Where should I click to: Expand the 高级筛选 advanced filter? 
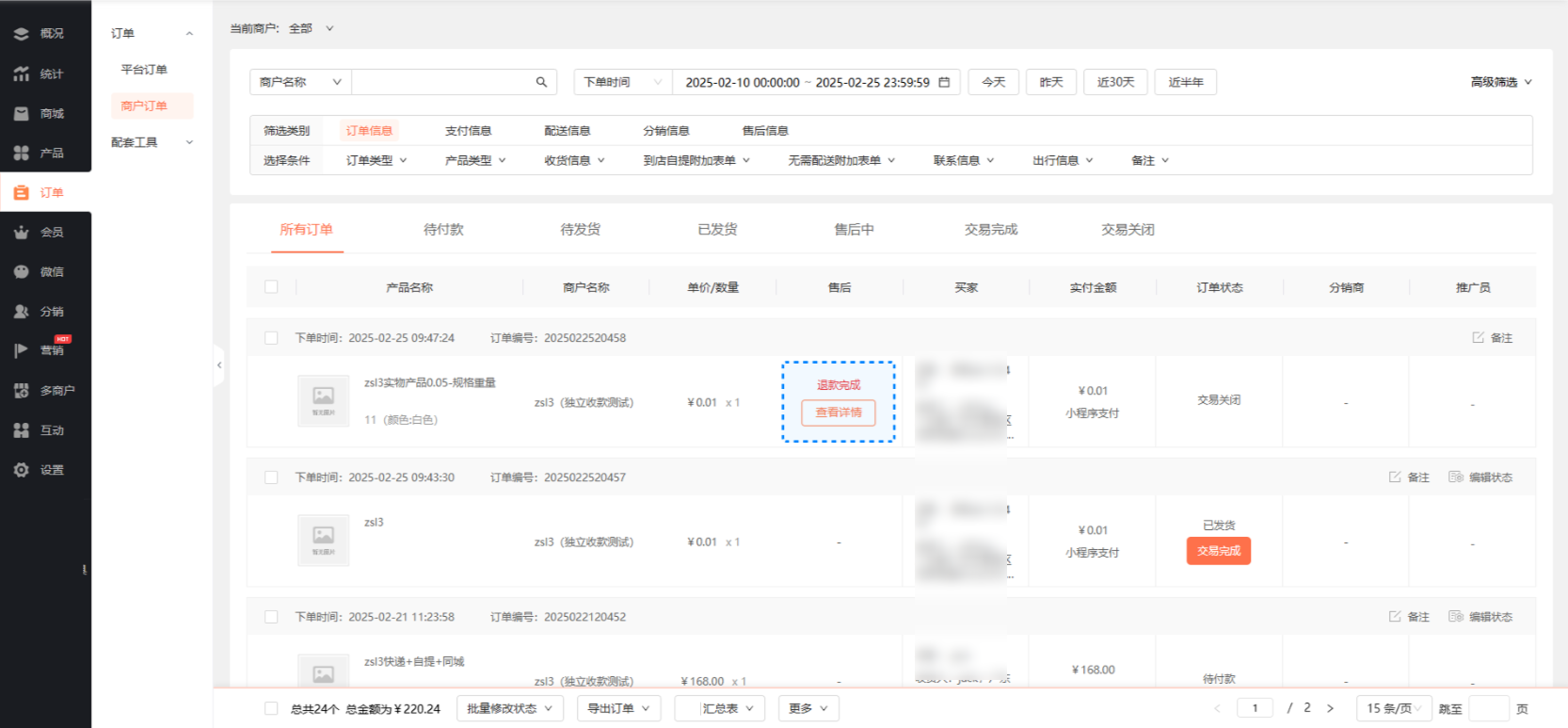tap(1501, 82)
